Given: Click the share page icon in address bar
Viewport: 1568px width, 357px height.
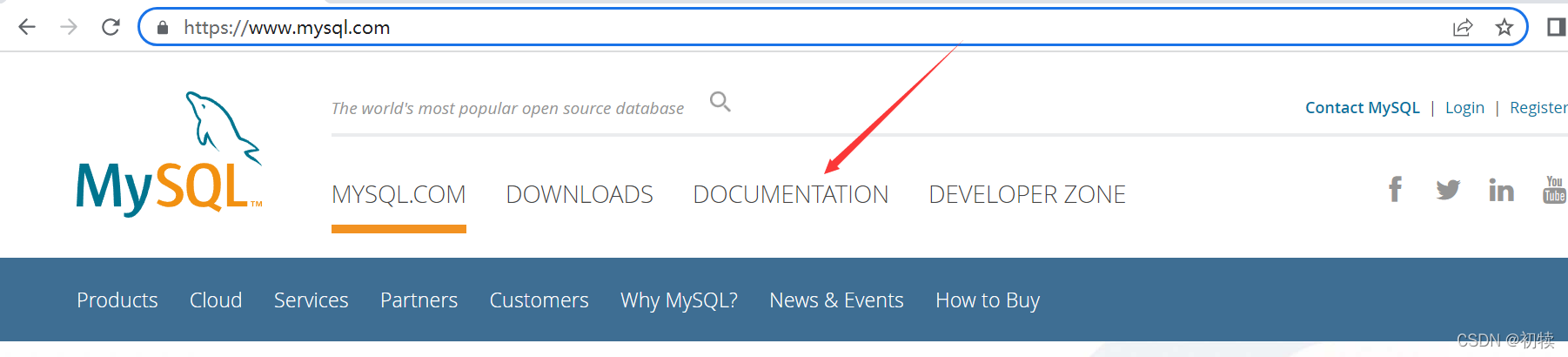Looking at the screenshot, I should click(1463, 28).
